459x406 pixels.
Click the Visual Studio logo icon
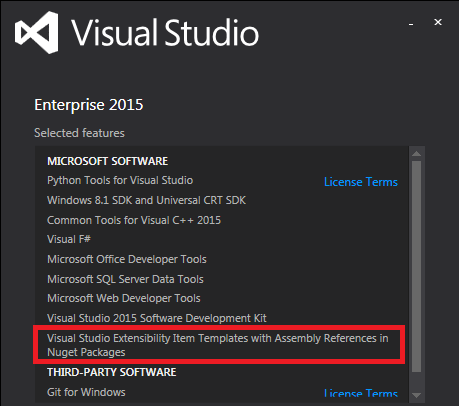pos(37,32)
